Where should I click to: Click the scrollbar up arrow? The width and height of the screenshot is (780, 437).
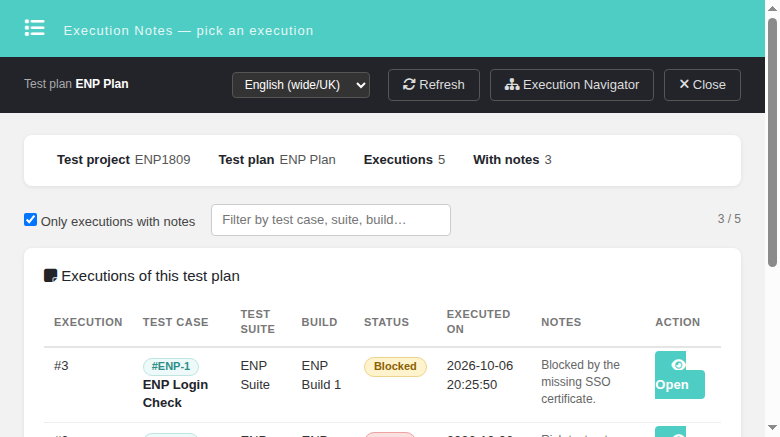click(x=772, y=8)
